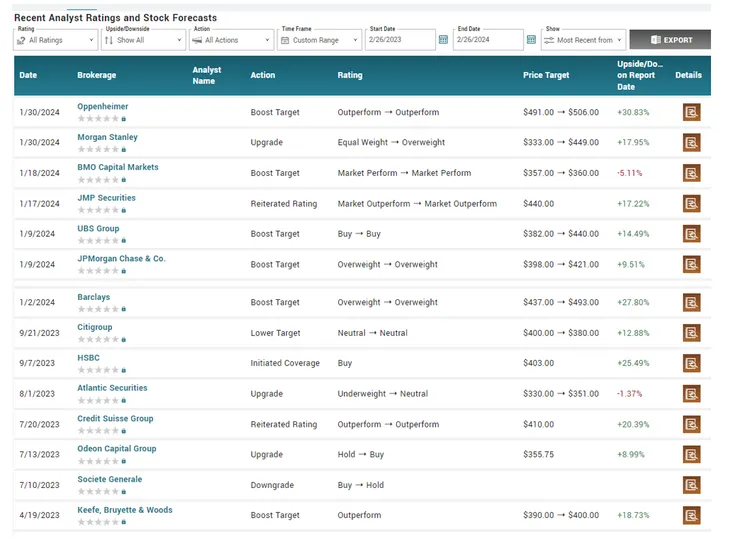Click lock icon under Barclays stars

click(x=124, y=309)
